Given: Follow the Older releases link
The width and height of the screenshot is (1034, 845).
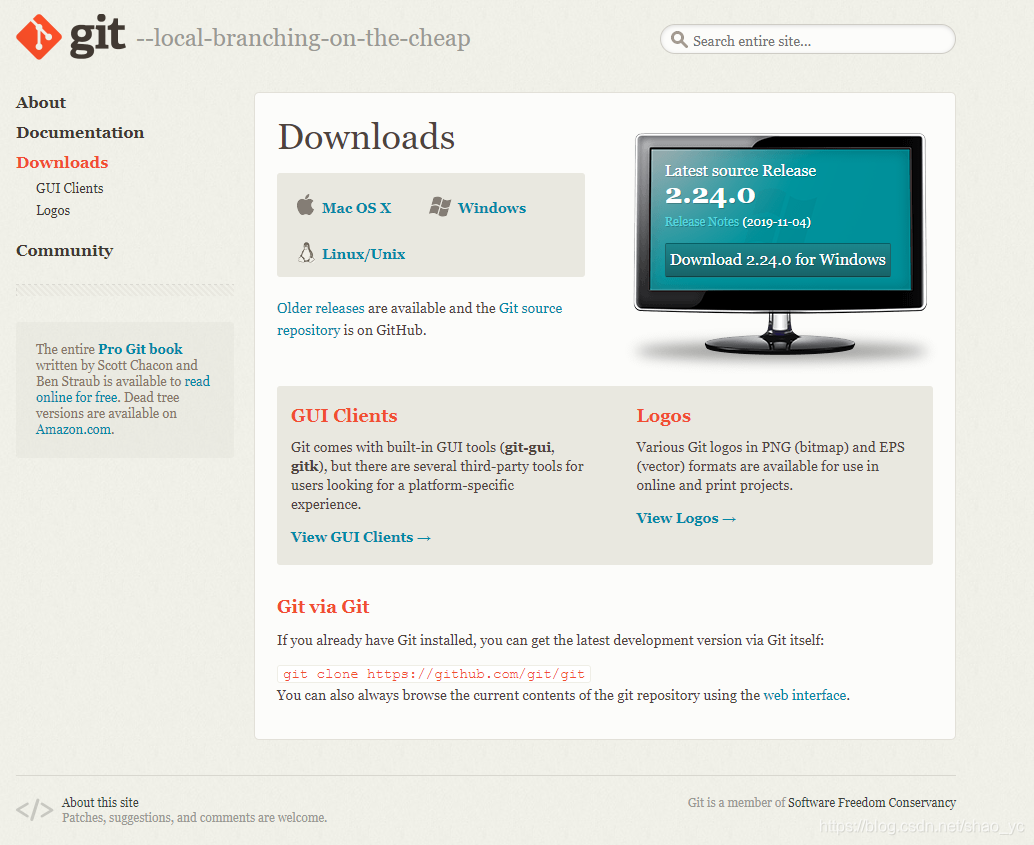Looking at the screenshot, I should (x=320, y=308).
